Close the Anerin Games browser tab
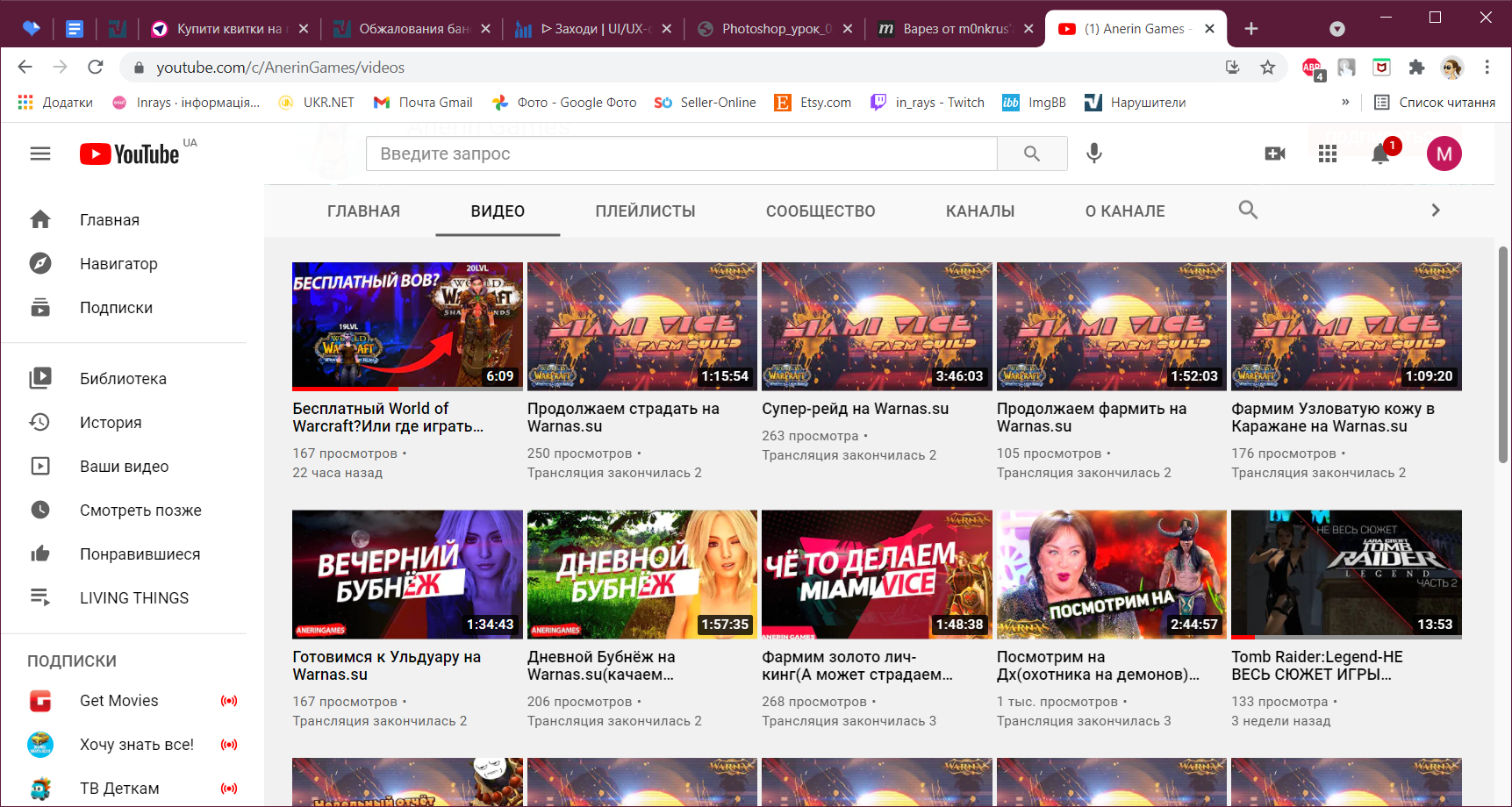 pyautogui.click(x=1209, y=29)
